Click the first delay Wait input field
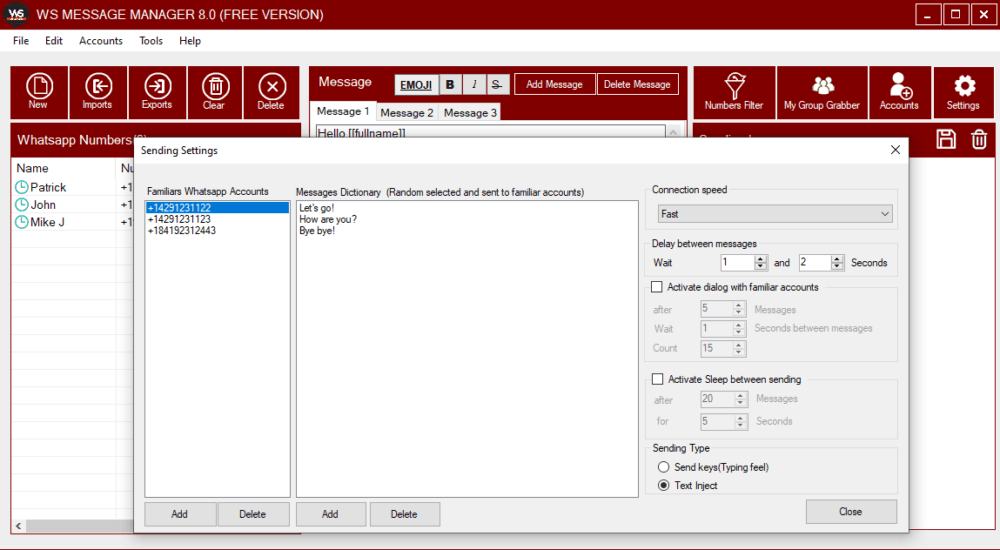The width and height of the screenshot is (1000, 550). 737,262
